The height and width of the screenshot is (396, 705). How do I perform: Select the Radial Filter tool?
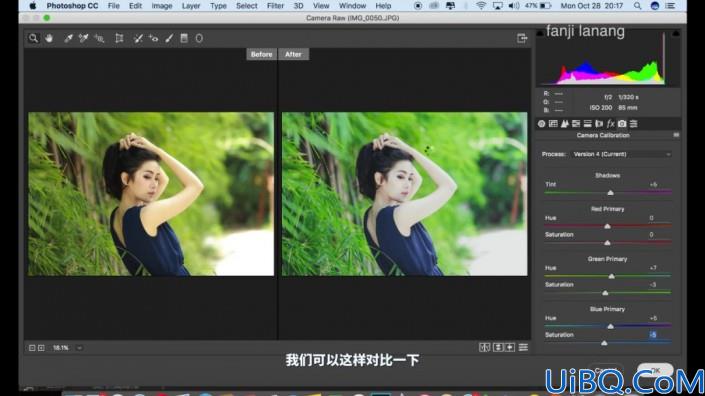tap(199, 38)
